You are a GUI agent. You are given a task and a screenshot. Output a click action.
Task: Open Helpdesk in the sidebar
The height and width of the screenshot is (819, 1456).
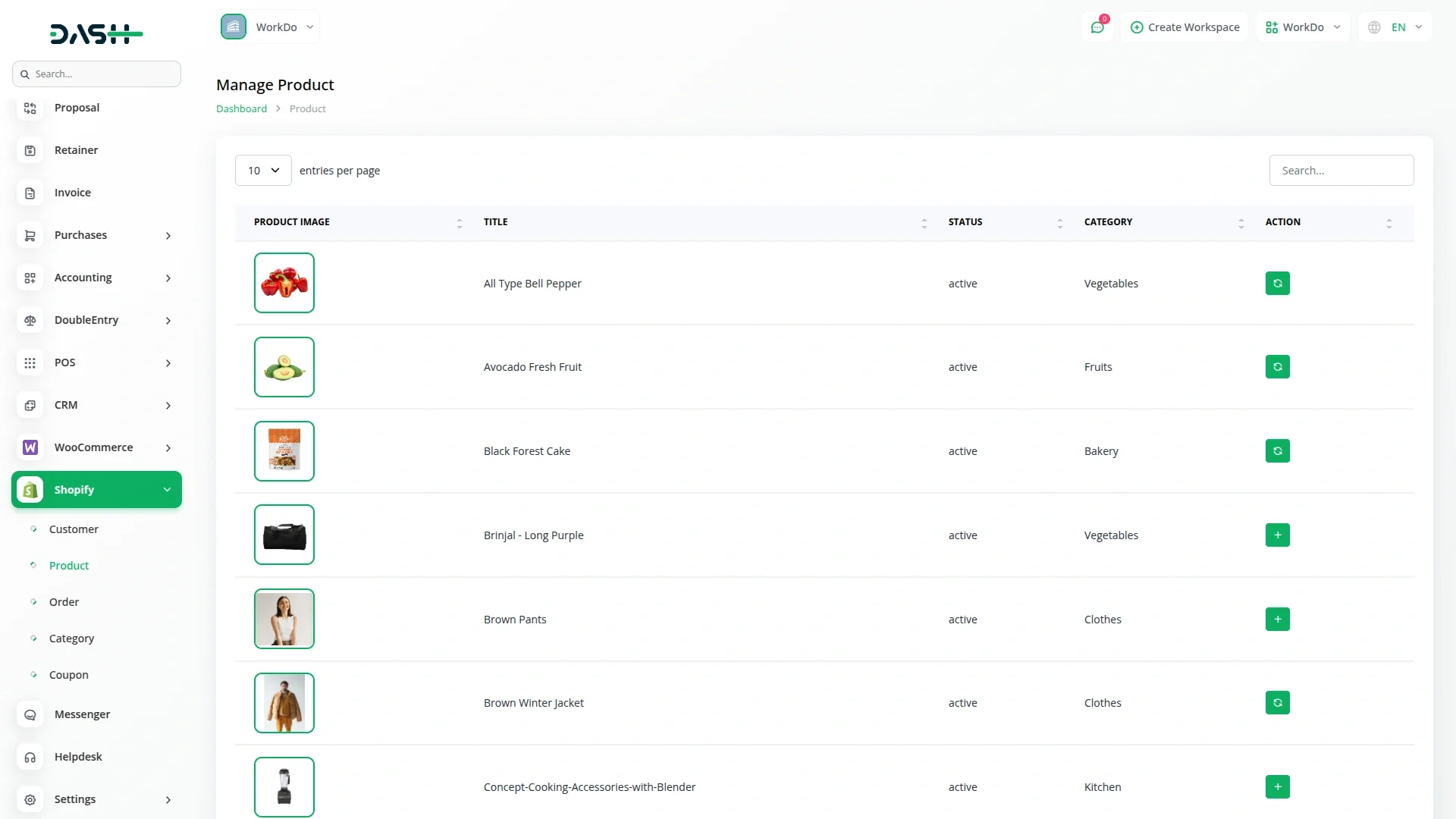click(x=78, y=757)
